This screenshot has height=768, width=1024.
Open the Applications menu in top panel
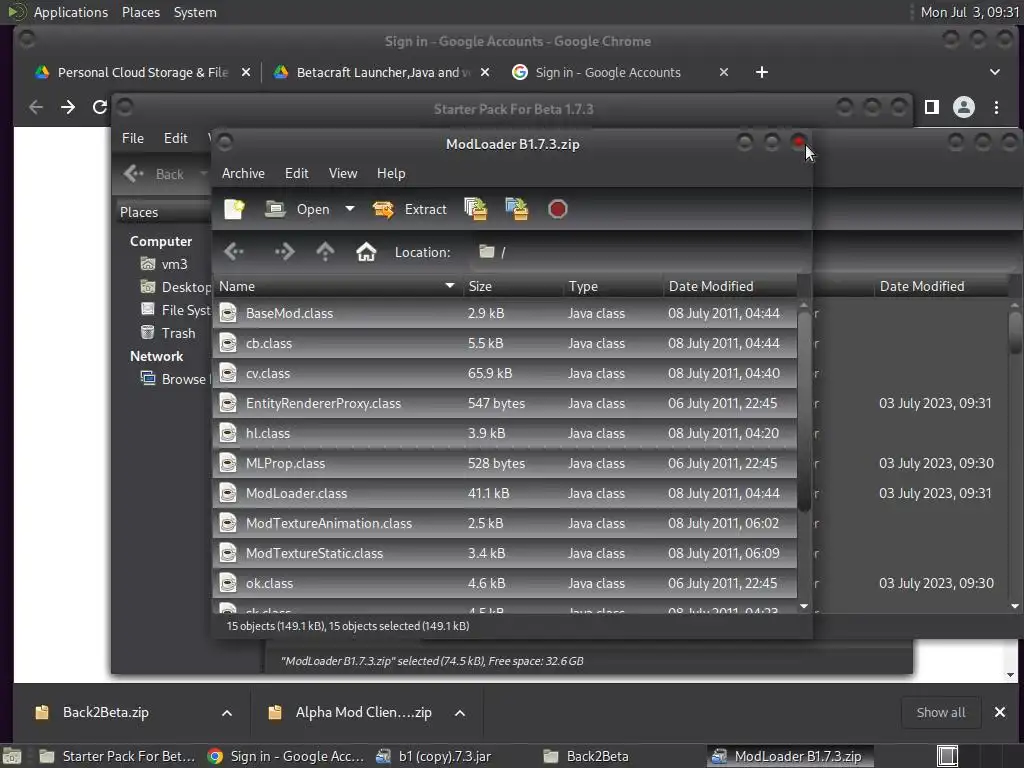click(71, 12)
